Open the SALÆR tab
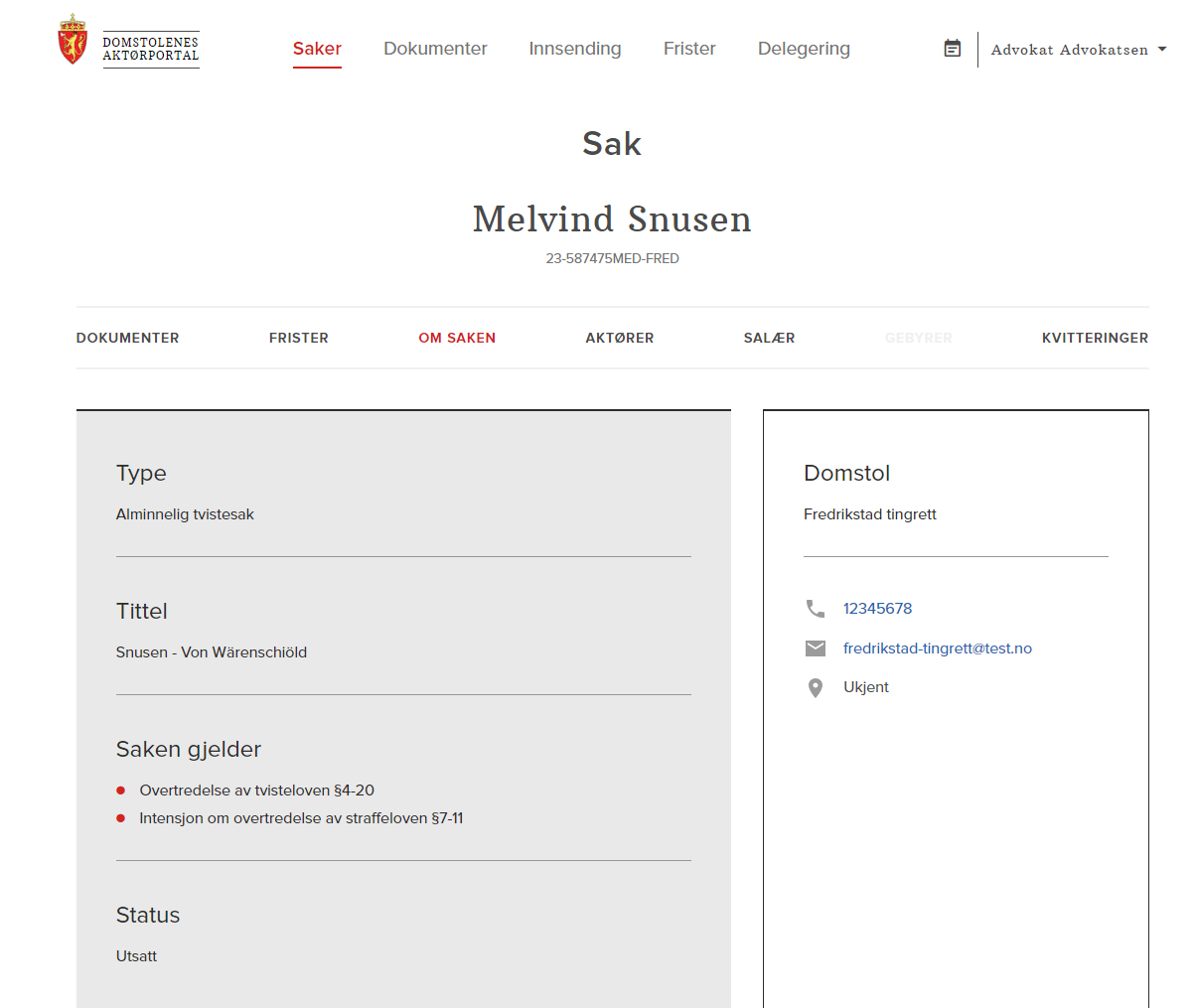Screen dimensions: 1196x1008 (x=769, y=338)
